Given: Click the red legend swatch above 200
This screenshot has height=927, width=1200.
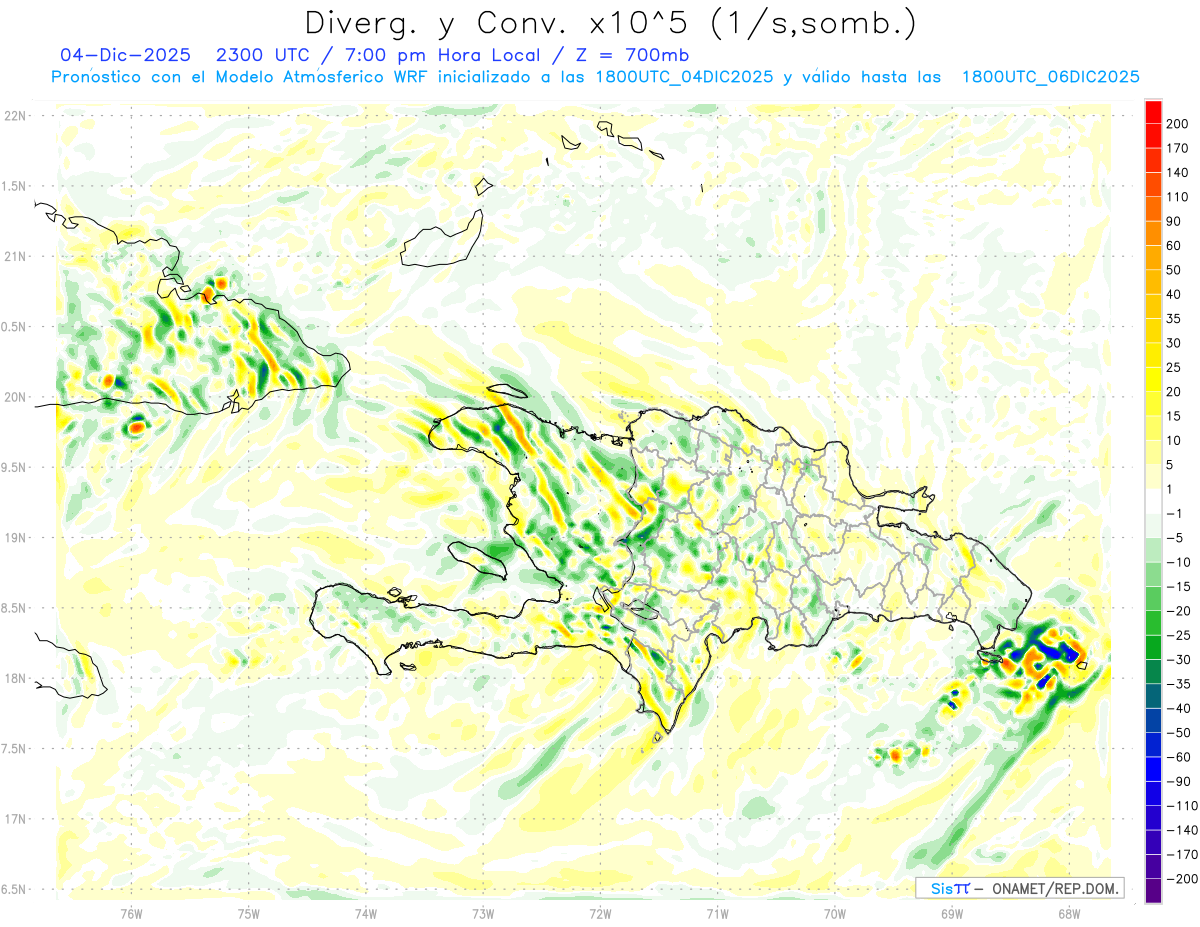Looking at the screenshot, I should (1153, 112).
